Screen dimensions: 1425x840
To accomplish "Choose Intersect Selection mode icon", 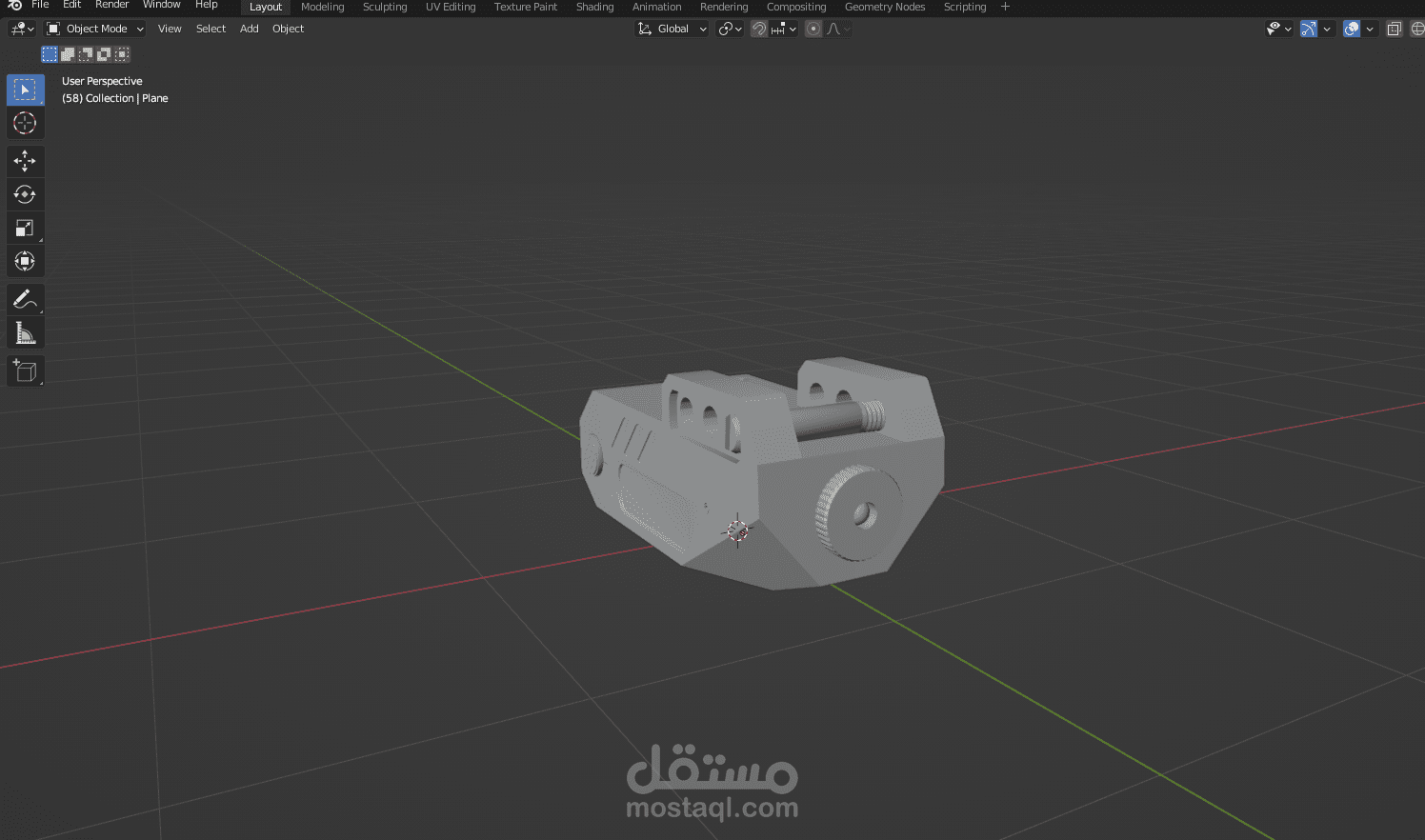I will pos(122,54).
